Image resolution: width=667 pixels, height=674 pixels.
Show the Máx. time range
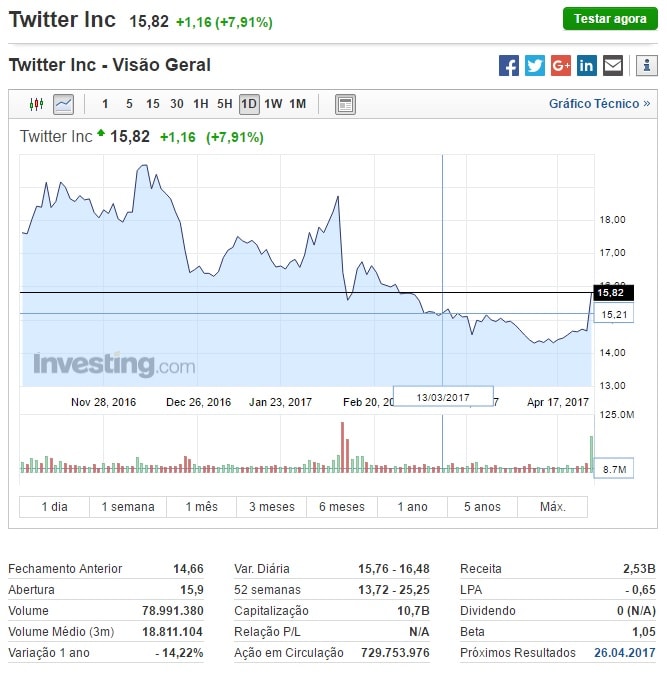(553, 507)
